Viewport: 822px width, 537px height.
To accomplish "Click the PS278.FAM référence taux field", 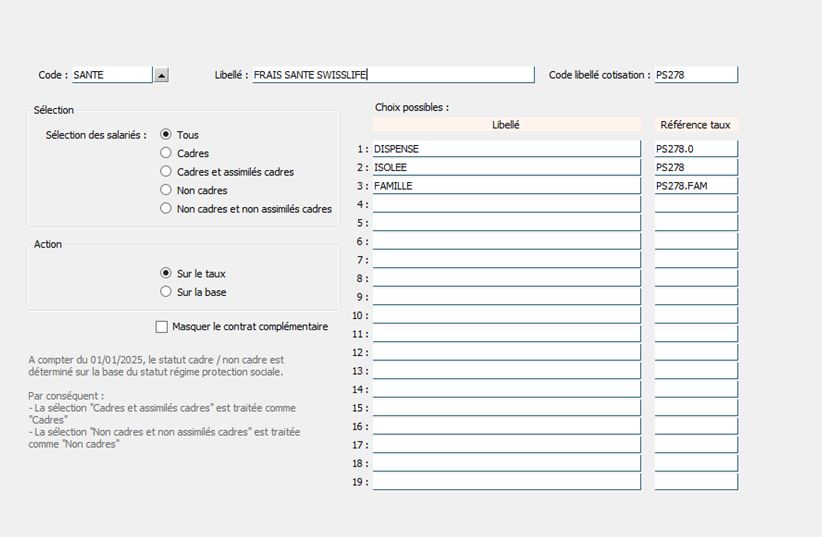I will 696,186.
